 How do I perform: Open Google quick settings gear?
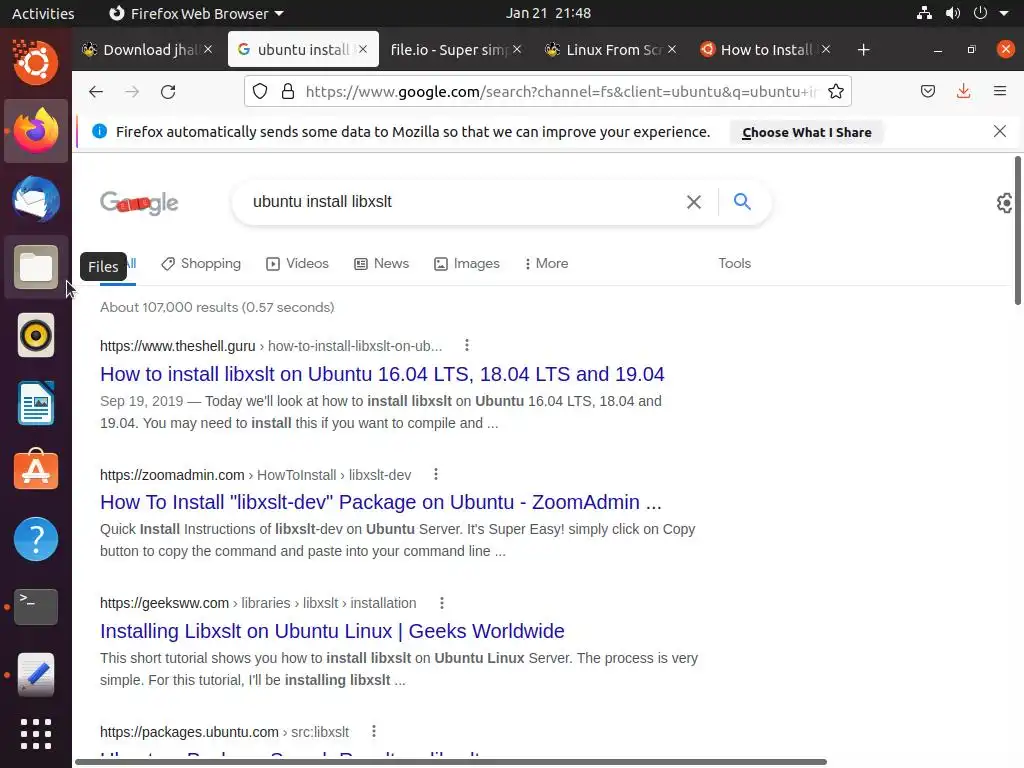(x=1004, y=203)
